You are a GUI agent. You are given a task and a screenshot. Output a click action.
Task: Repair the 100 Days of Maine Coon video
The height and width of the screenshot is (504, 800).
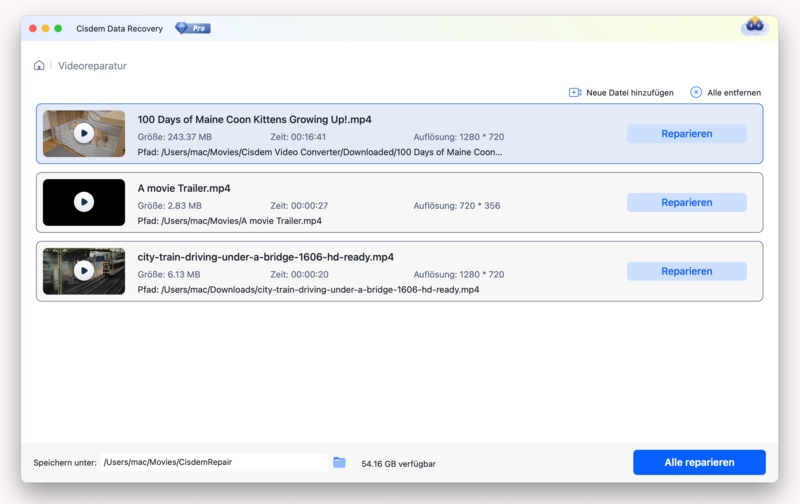pos(687,134)
